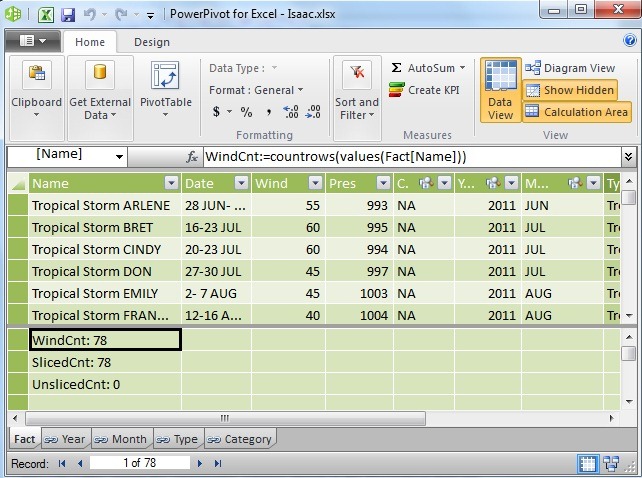Toggle the Data View button

(x=500, y=90)
